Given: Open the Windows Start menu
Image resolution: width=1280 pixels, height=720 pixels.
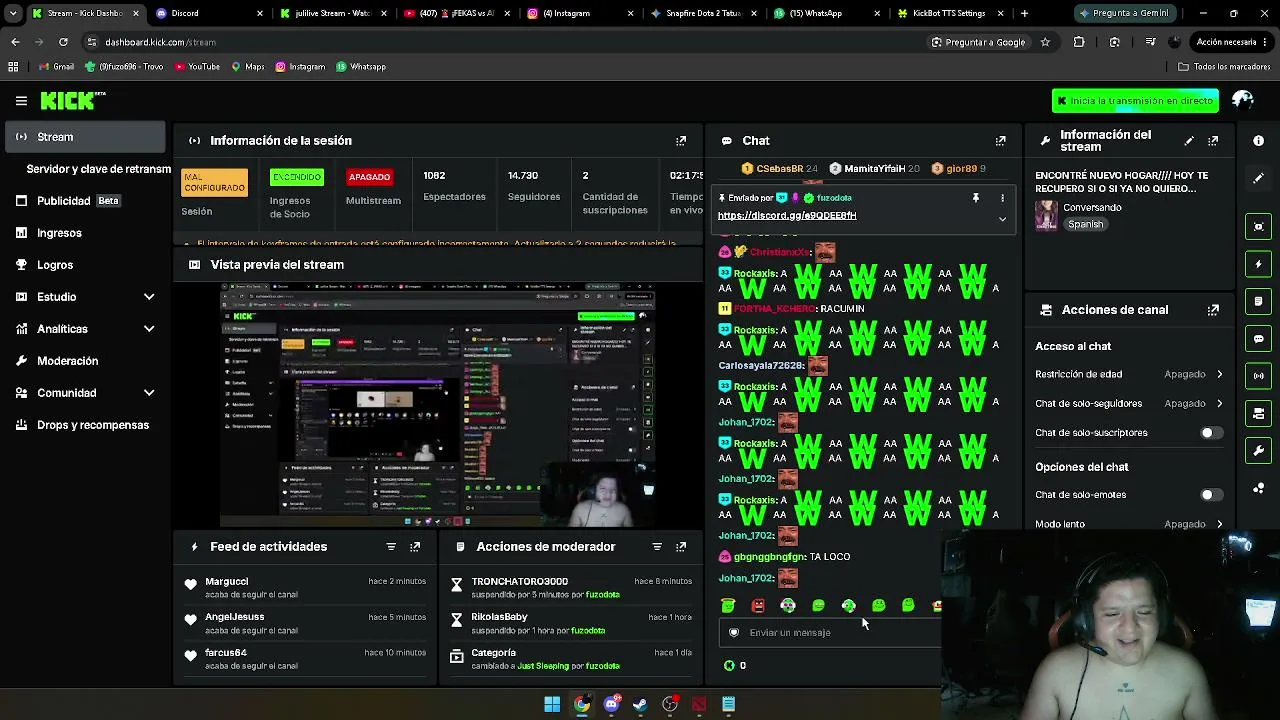Looking at the screenshot, I should (552, 704).
